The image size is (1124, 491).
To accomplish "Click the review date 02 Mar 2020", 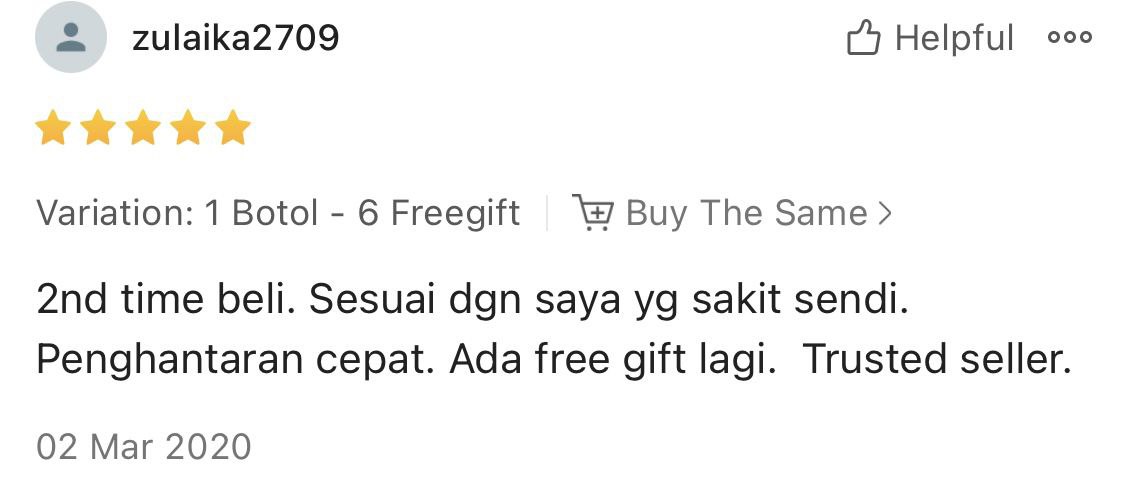I will pos(143,447).
